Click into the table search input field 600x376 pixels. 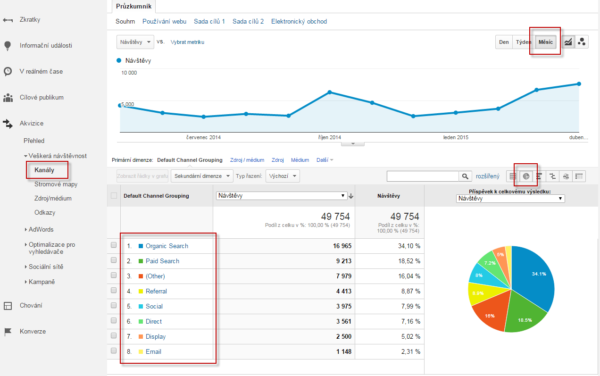[x=423, y=176]
